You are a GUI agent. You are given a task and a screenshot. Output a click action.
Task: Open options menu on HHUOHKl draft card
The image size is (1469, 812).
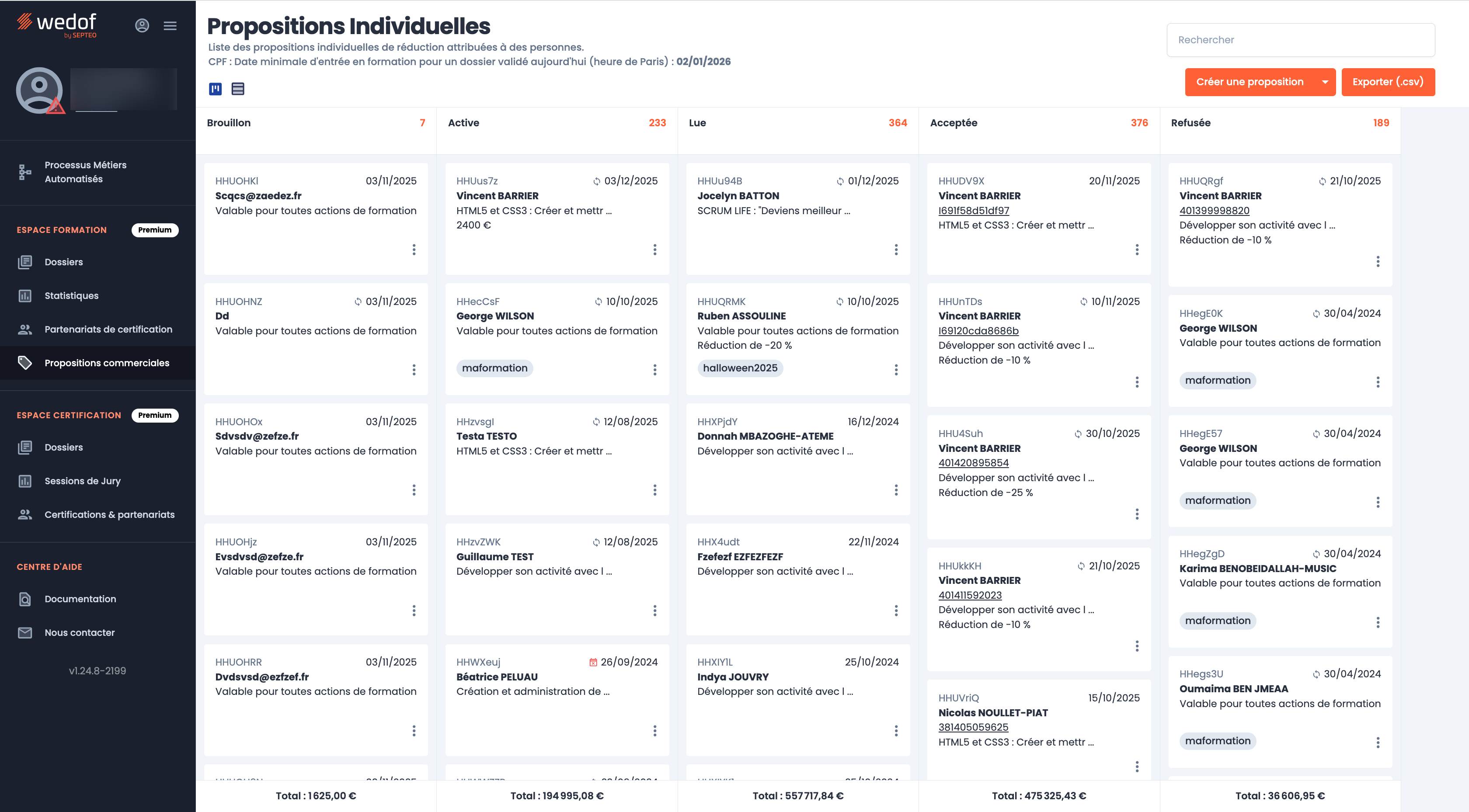click(x=414, y=250)
